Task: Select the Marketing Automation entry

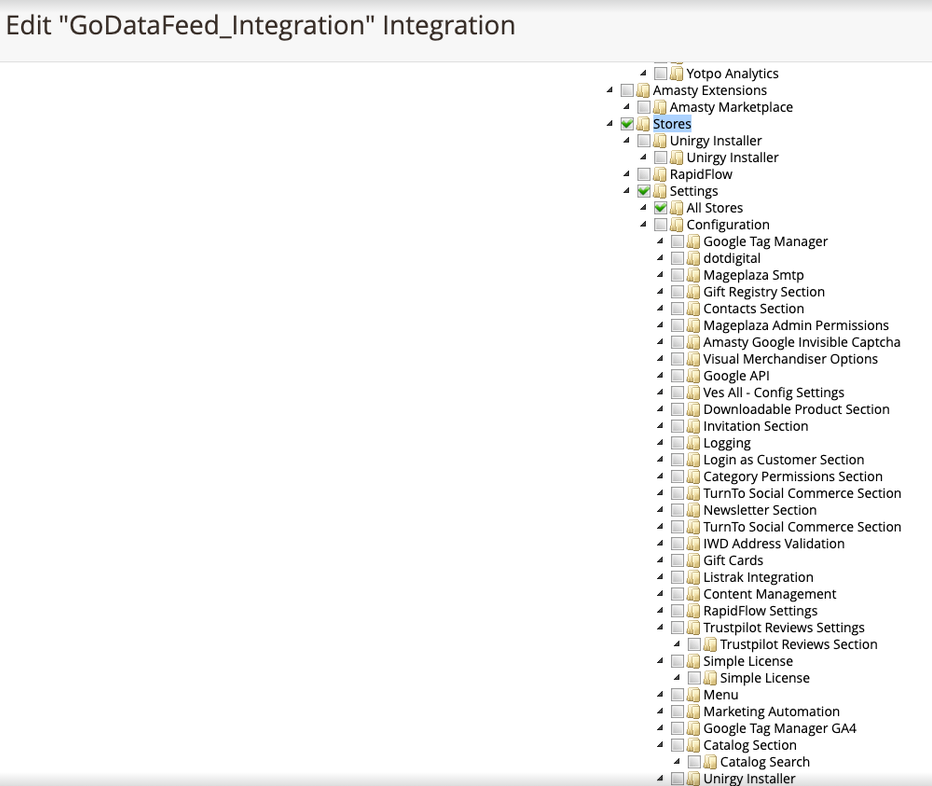Action: click(x=772, y=712)
